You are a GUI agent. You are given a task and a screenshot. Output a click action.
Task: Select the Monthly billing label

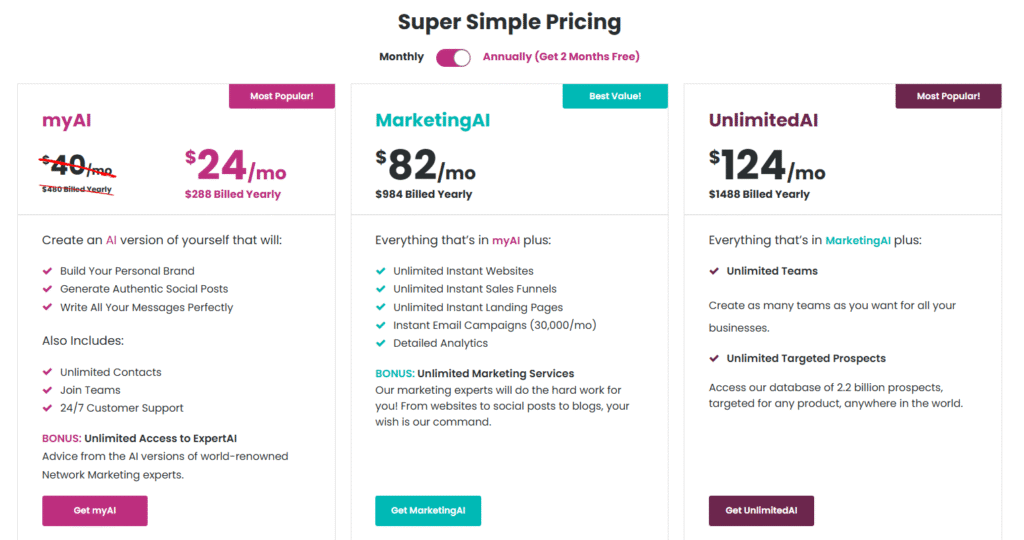pyautogui.click(x=401, y=57)
